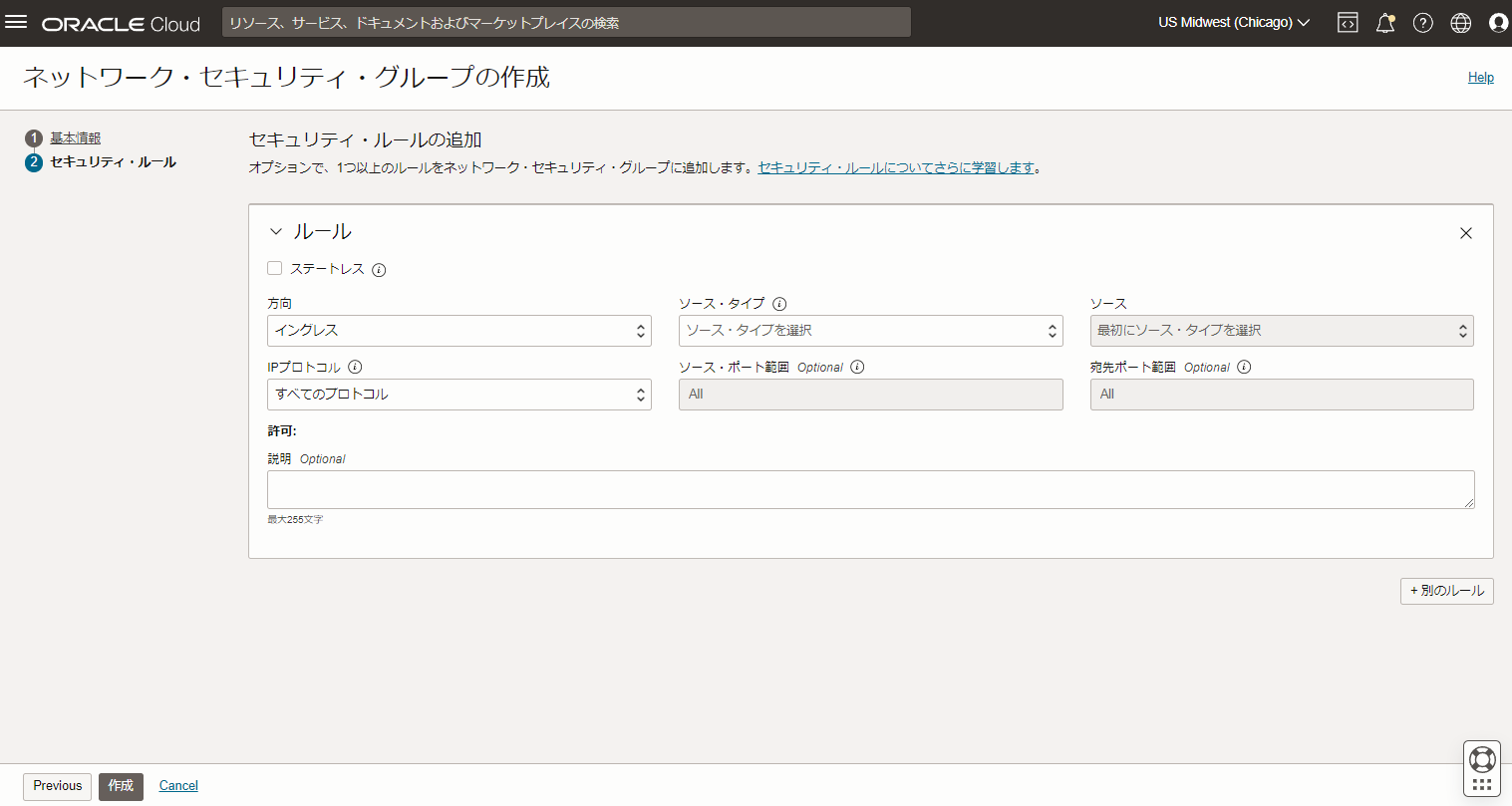
Task: Select セキュリティ・ルール step
Action: point(113,162)
